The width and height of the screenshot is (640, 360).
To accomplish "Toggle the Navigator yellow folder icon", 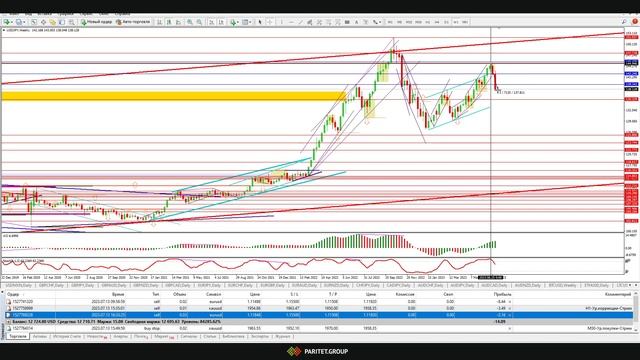I will click(x=53, y=22).
